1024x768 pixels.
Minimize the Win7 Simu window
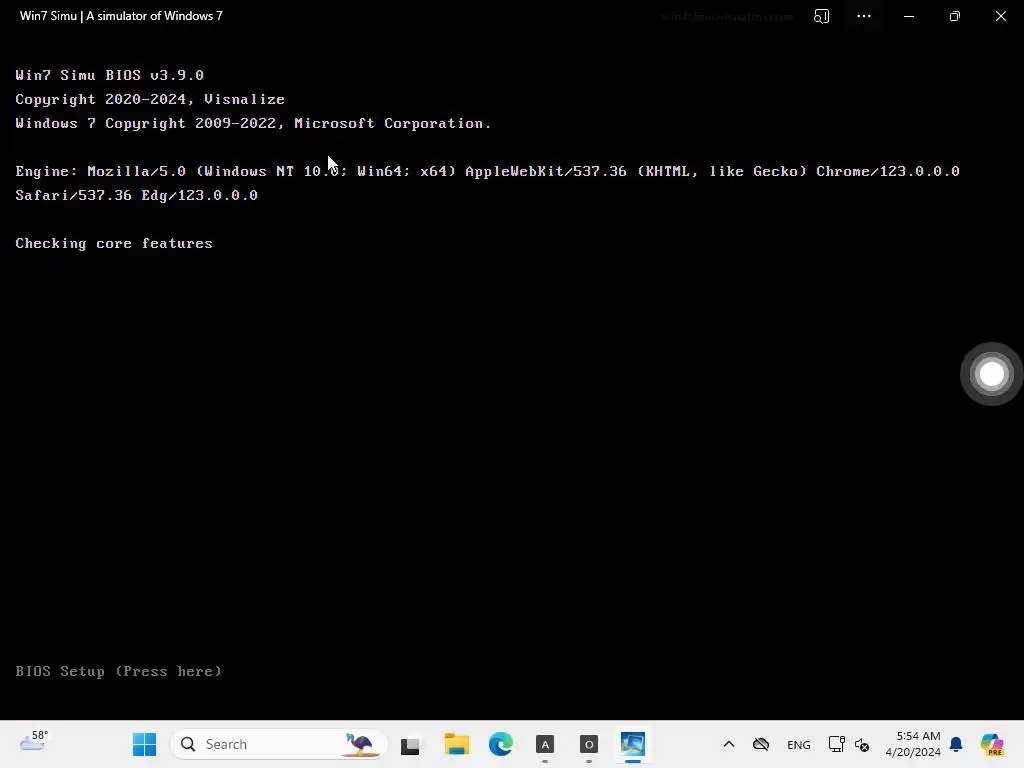(x=908, y=16)
